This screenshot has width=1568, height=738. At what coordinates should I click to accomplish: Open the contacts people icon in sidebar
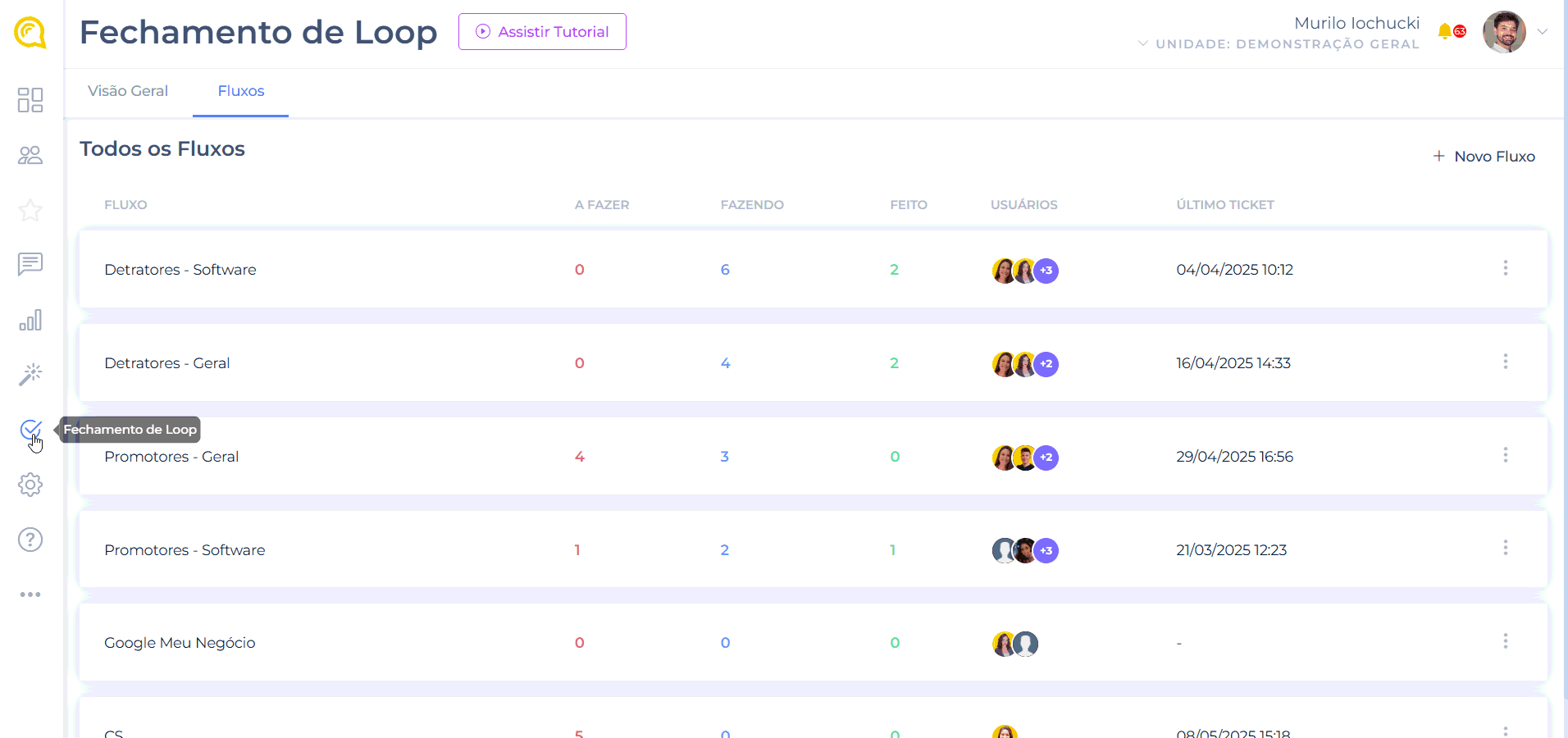[x=30, y=155]
